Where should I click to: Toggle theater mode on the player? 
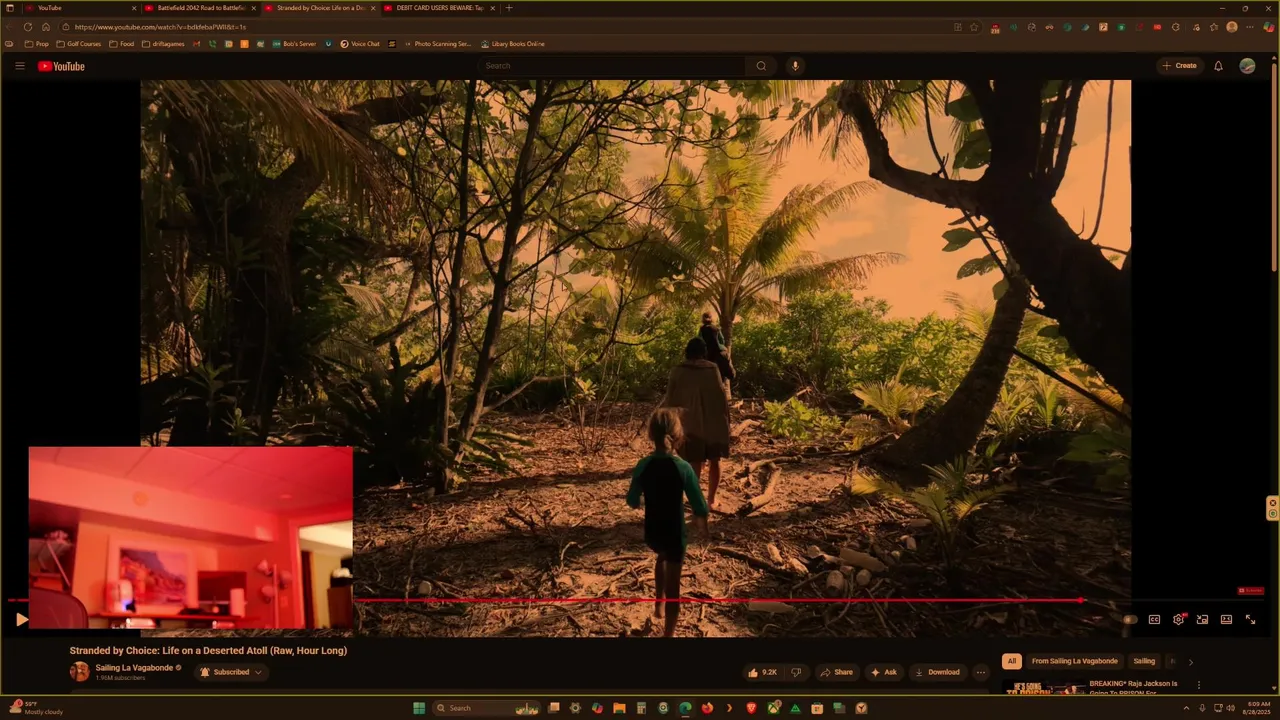coord(1226,620)
